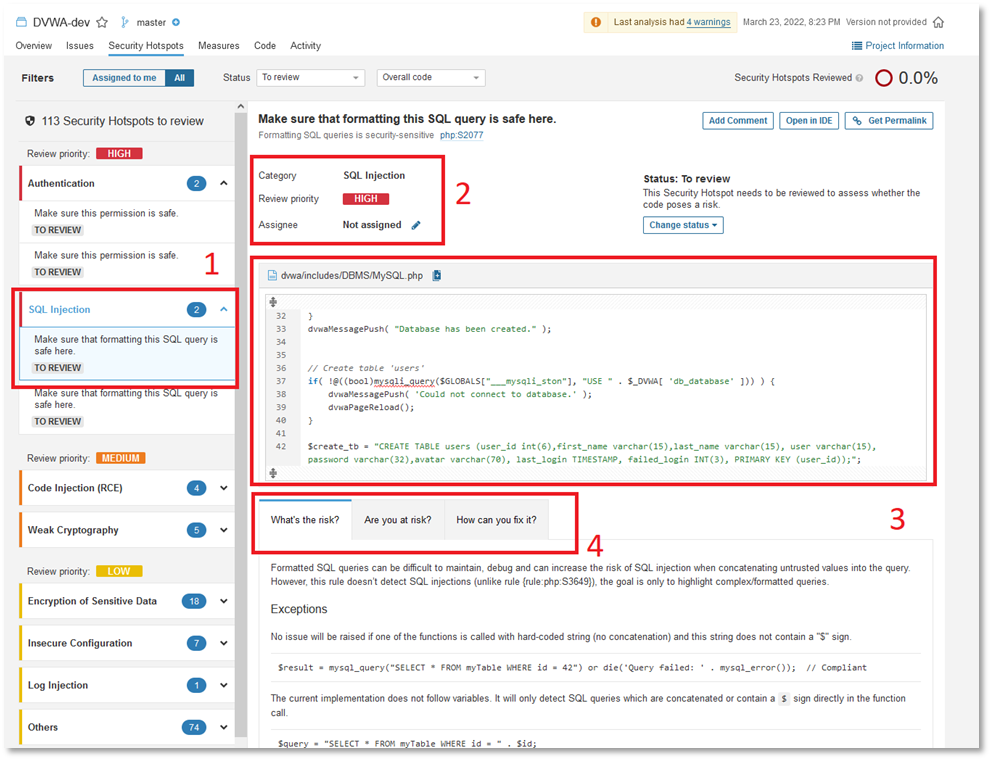Expand the Code Injection (RCE) category

click(x=224, y=489)
